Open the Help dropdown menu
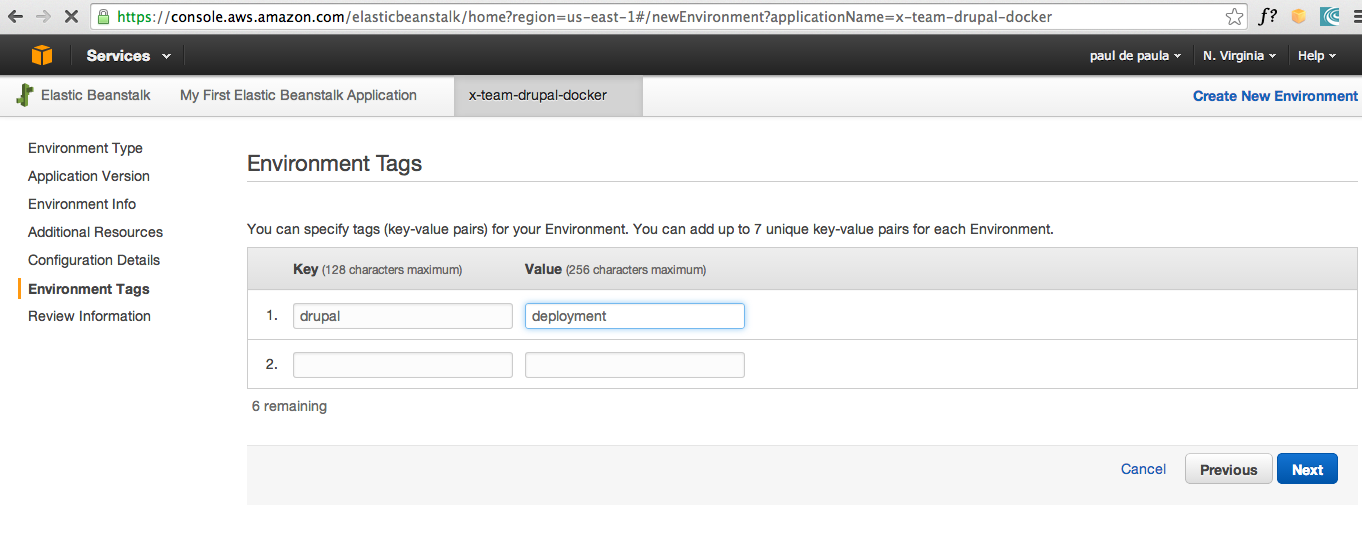 [1317, 56]
